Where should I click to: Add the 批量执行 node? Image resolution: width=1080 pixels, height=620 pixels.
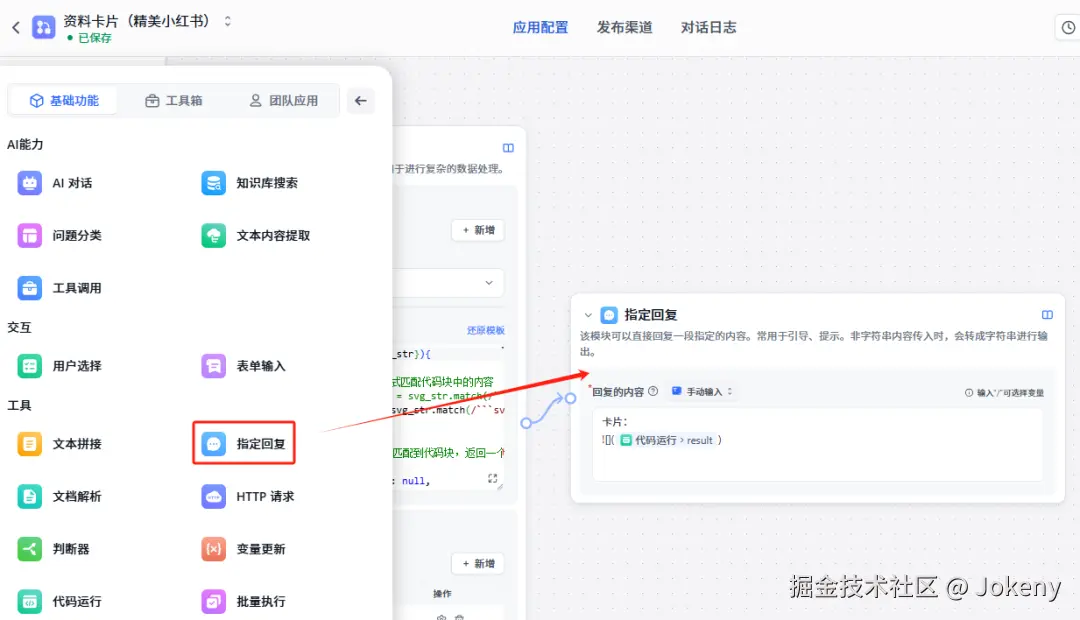pyautogui.click(x=243, y=601)
